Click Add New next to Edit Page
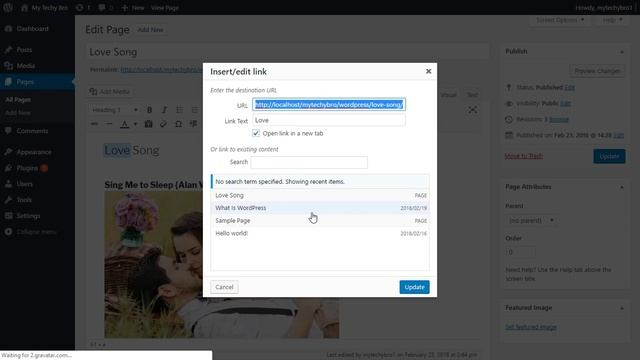 point(150,30)
